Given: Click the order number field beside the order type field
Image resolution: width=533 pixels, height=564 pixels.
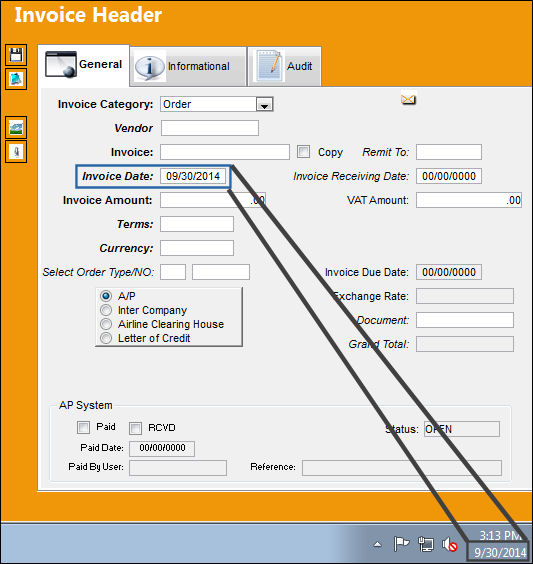Looking at the screenshot, I should click(x=221, y=272).
